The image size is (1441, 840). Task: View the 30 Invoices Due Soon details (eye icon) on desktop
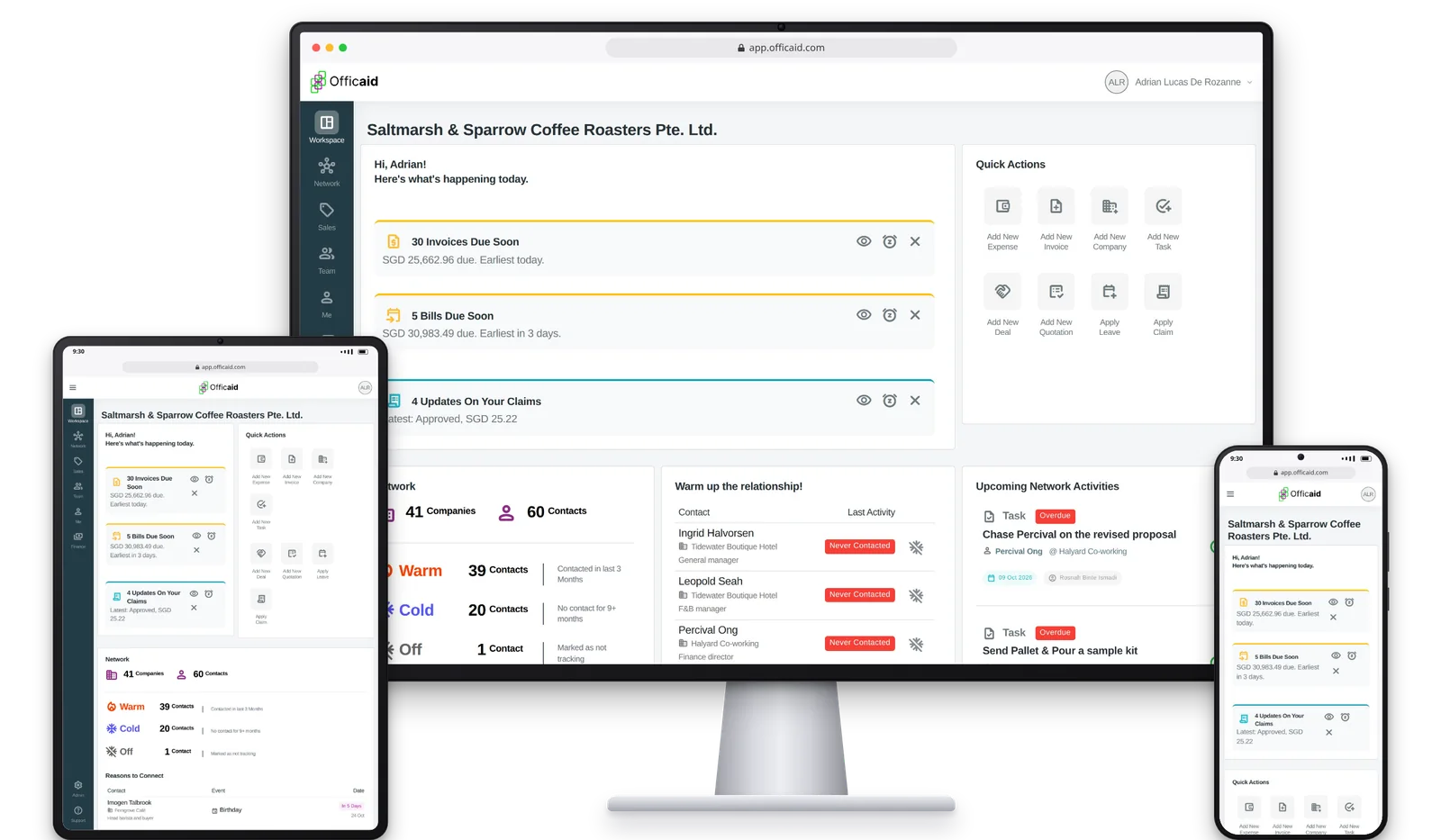864,241
